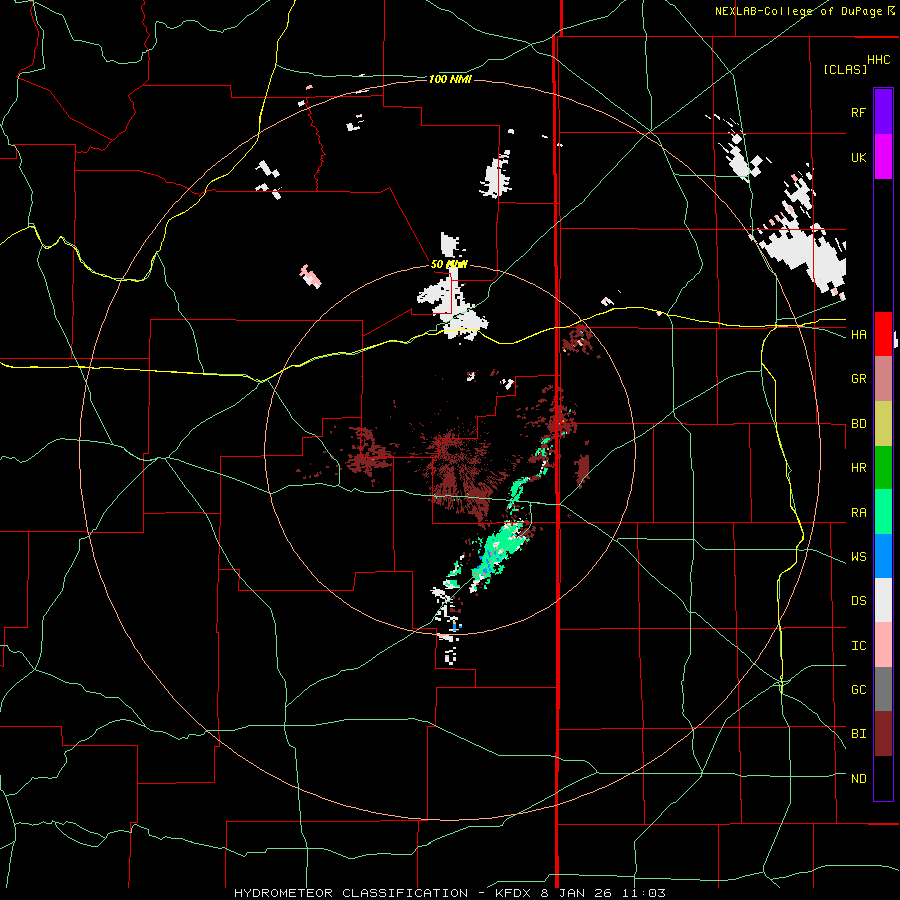
Task: Select the yellow BD legend swatch
Action: point(883,423)
